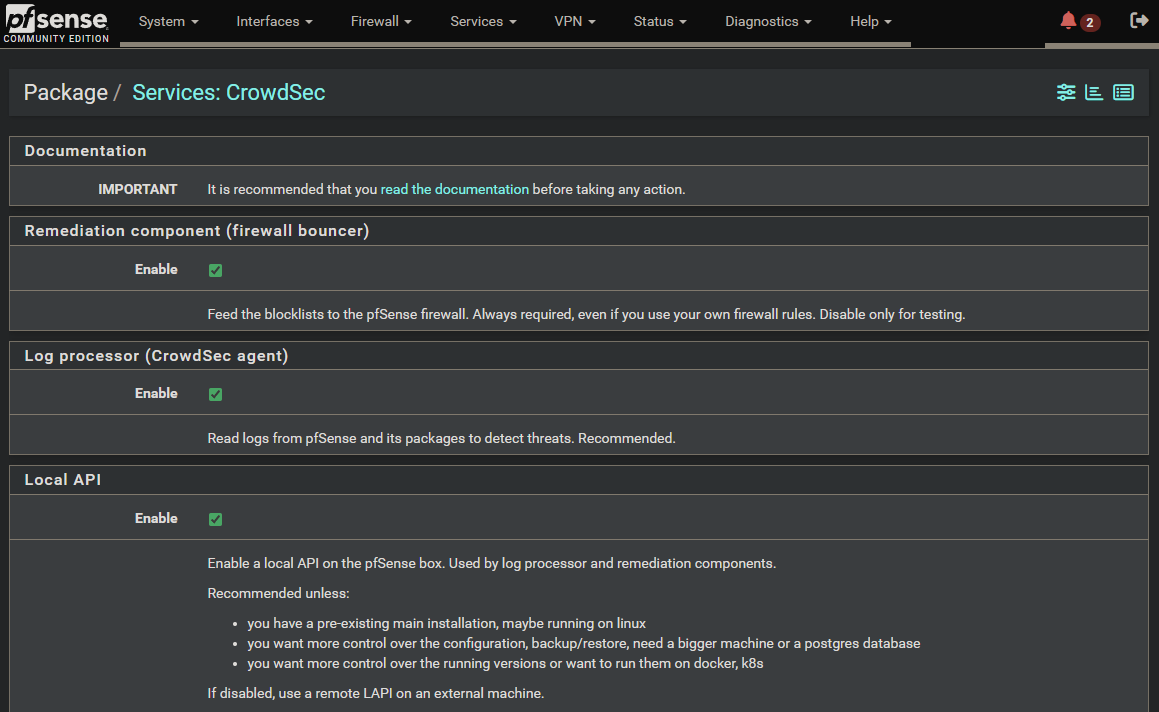The image size is (1159, 712).
Task: Expand the Firewall dropdown menu
Action: pyautogui.click(x=381, y=22)
